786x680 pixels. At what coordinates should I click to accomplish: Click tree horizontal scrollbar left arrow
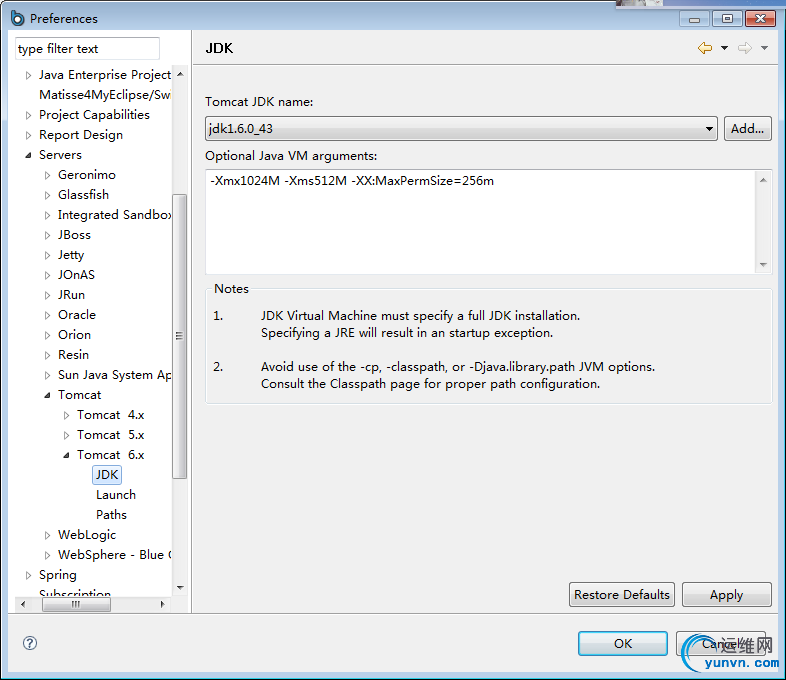coord(23,604)
